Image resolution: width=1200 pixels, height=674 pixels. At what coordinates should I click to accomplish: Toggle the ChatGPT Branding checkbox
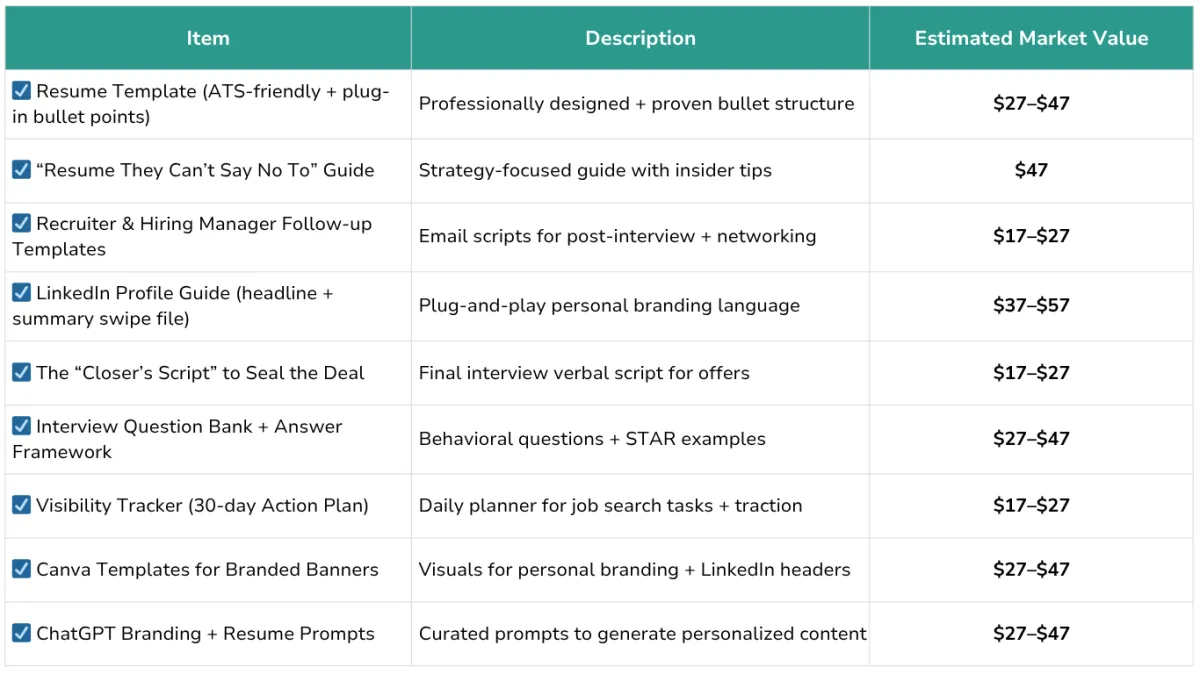pyautogui.click(x=21, y=632)
